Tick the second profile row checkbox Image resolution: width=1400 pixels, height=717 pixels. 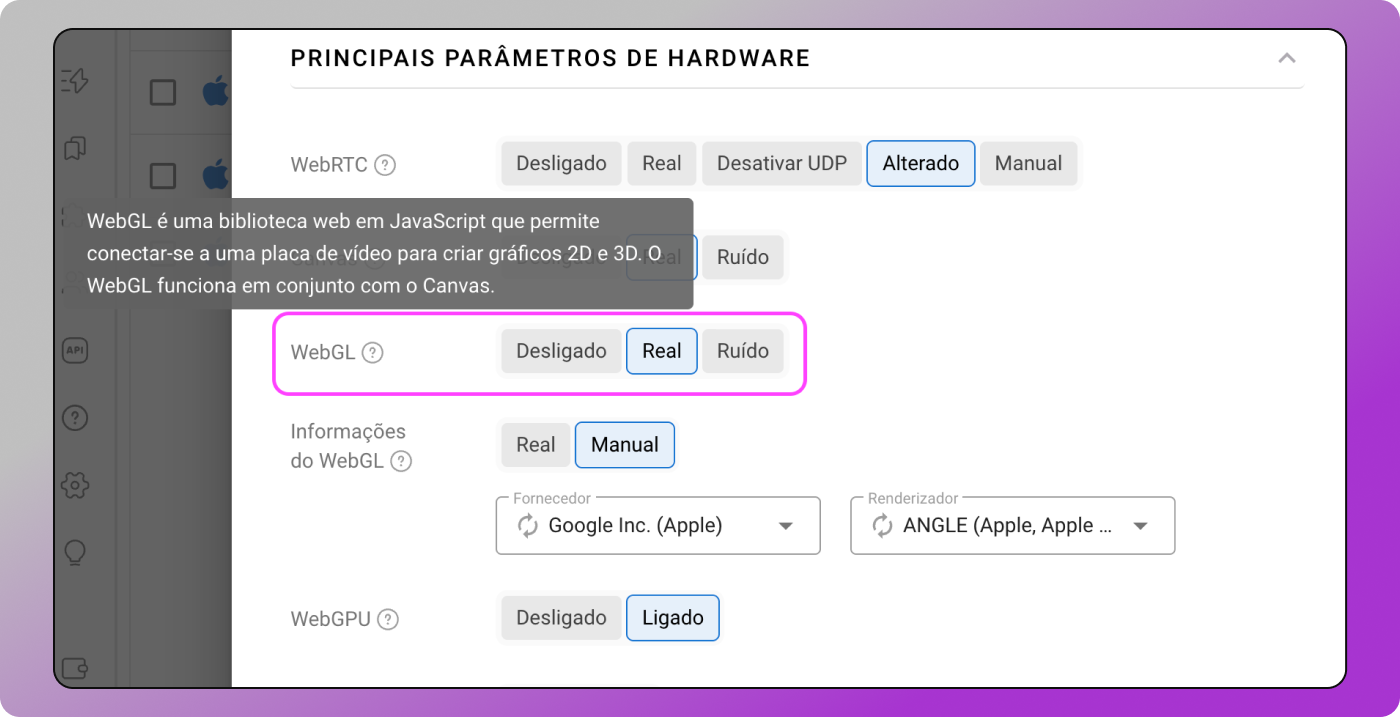pyautogui.click(x=163, y=176)
